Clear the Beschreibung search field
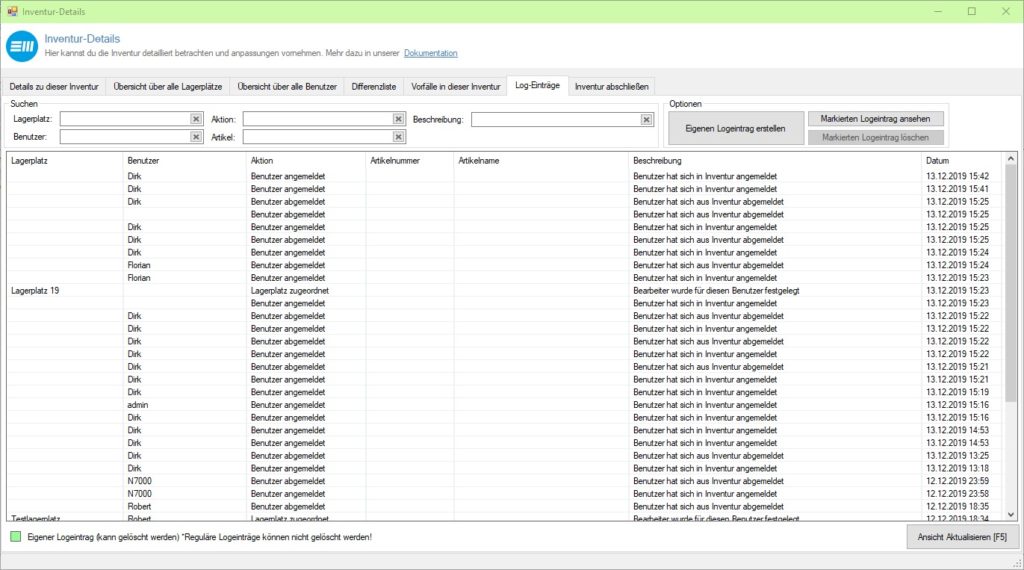Viewport: 1024px width, 570px height. [646, 119]
